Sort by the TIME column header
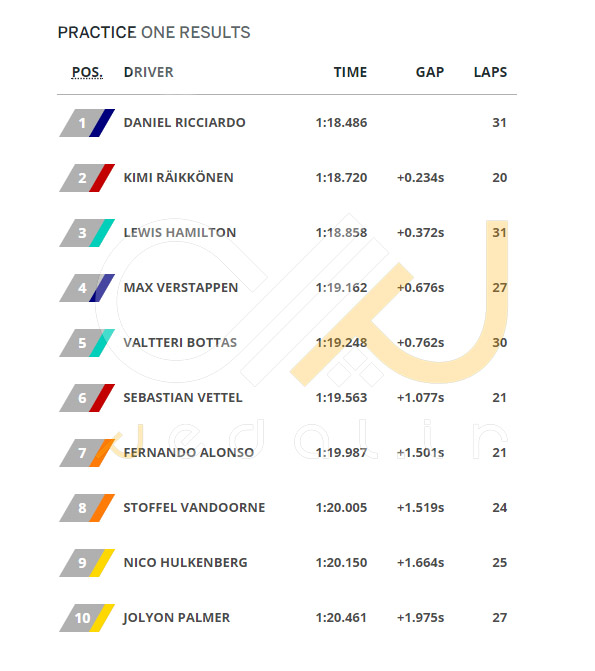 point(350,72)
